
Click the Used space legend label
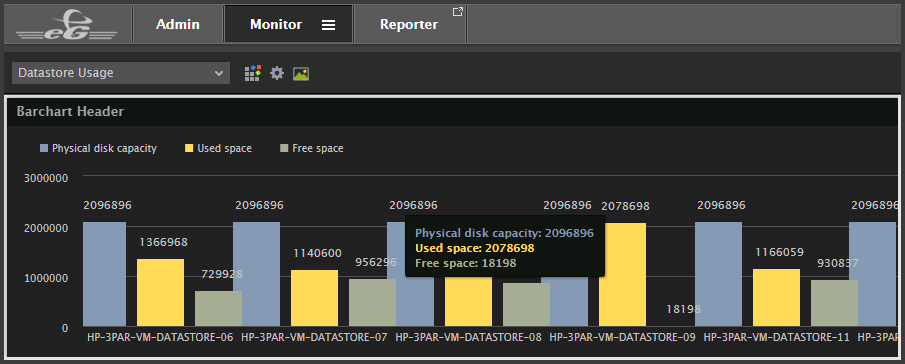[x=225, y=148]
